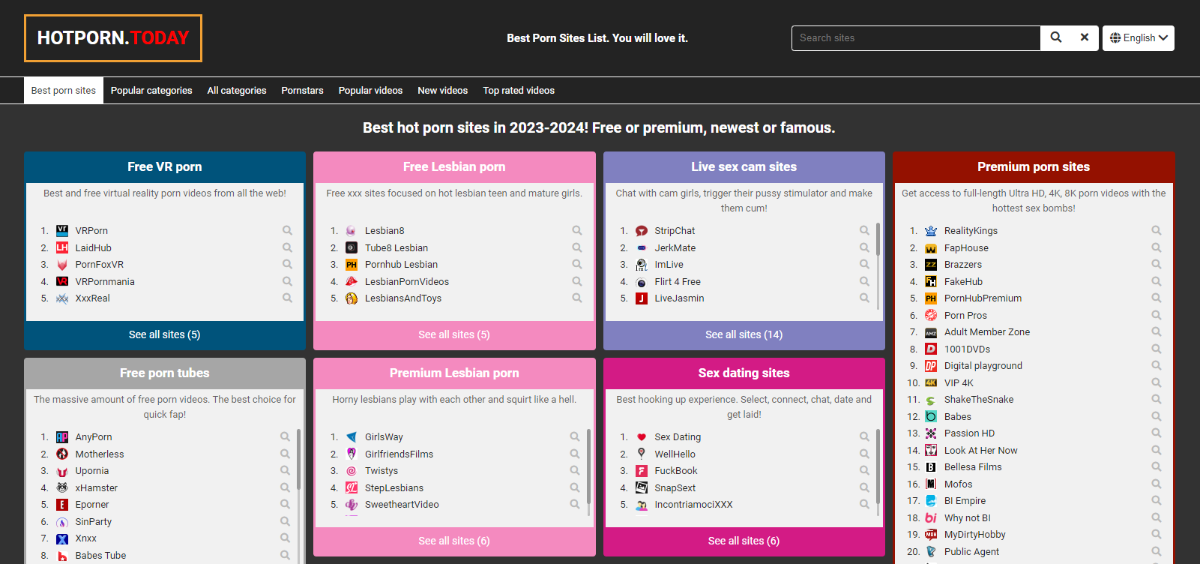Click the magnifier icon next to VRPorn

point(287,231)
